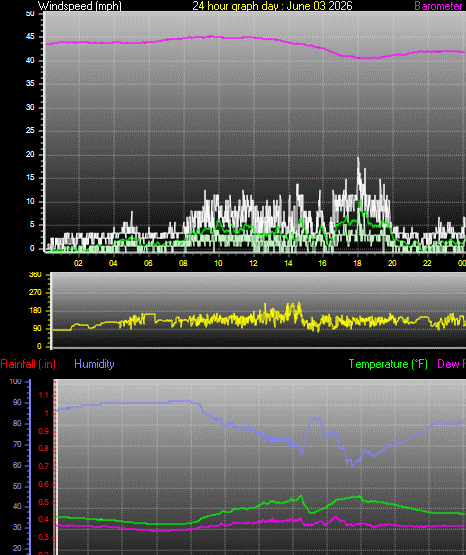
Task: Click the red 0.6 rainfall axis value
Action: [x=43, y=485]
